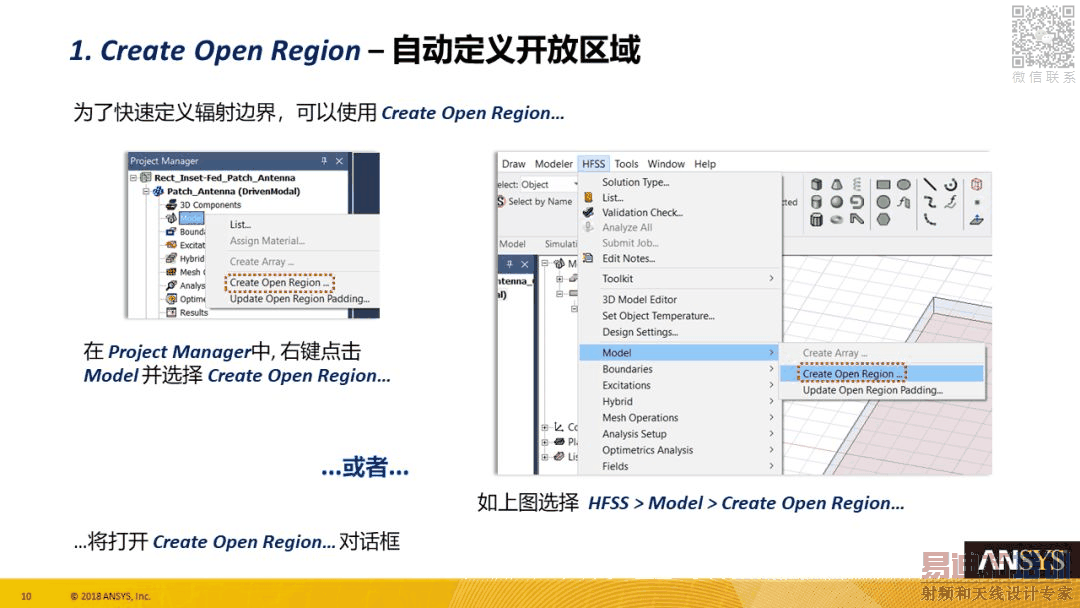Image resolution: width=1080 pixels, height=608 pixels.
Task: Pin the Project Manager panel
Action: coord(324,160)
